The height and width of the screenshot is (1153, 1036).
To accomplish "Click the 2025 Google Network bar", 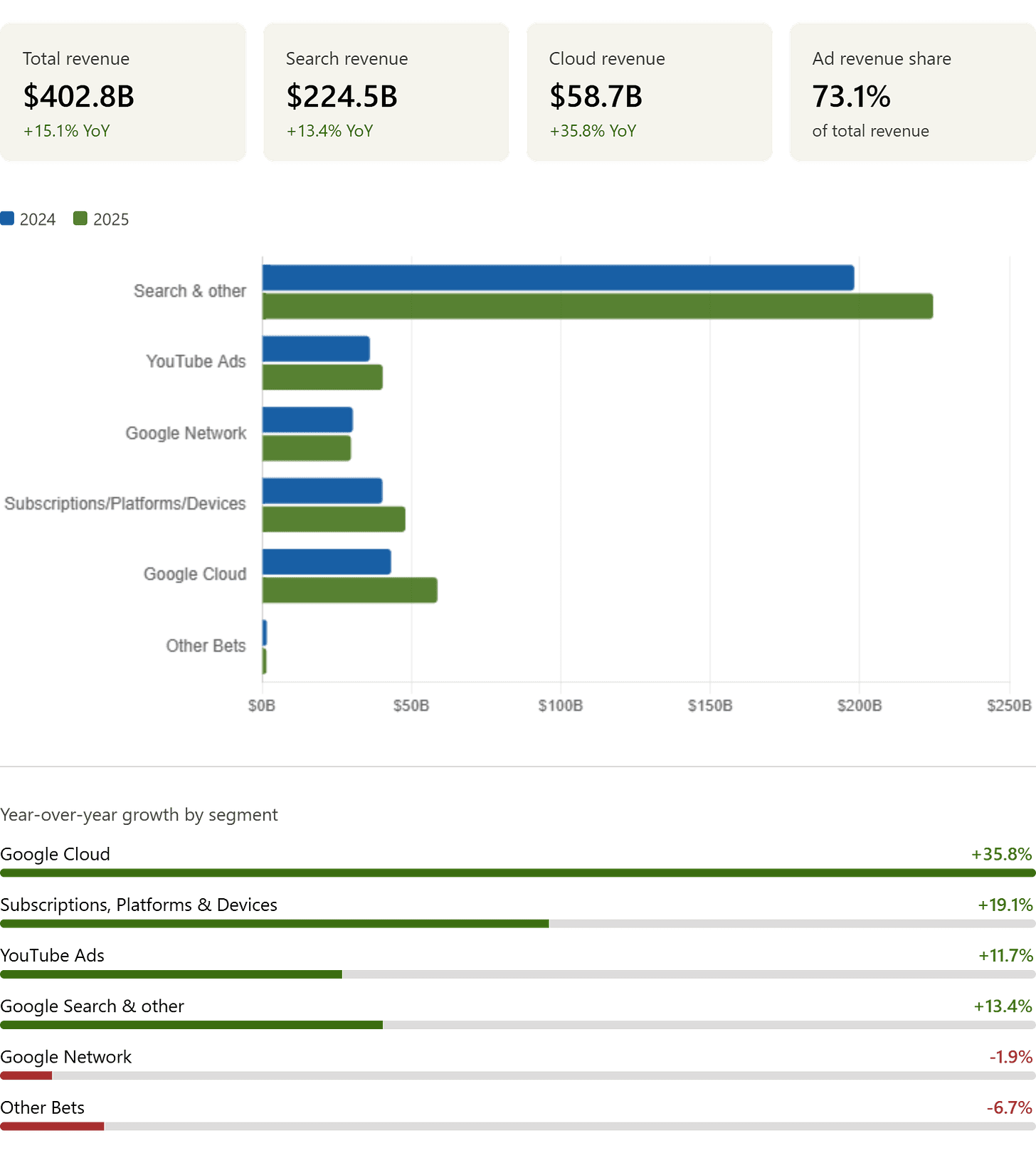I will [307, 448].
